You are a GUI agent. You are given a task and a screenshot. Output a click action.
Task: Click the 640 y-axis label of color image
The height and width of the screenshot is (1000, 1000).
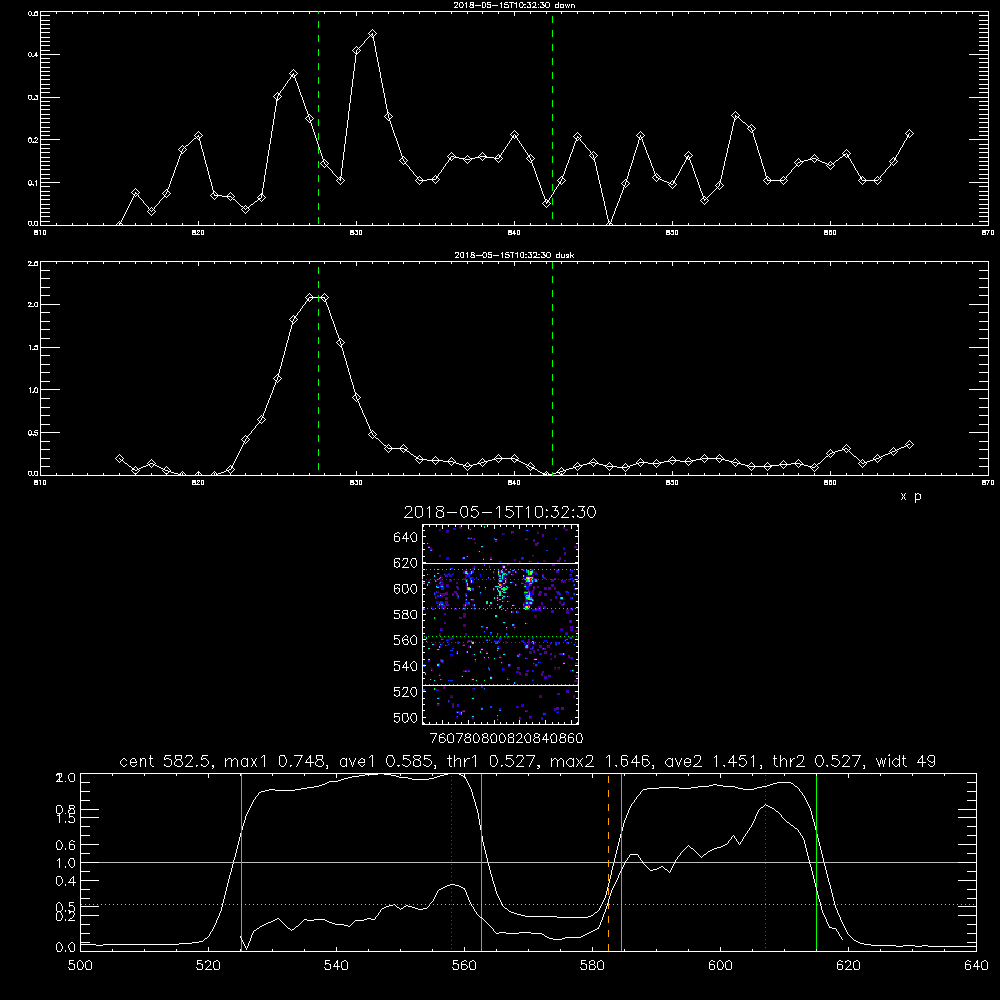406,538
